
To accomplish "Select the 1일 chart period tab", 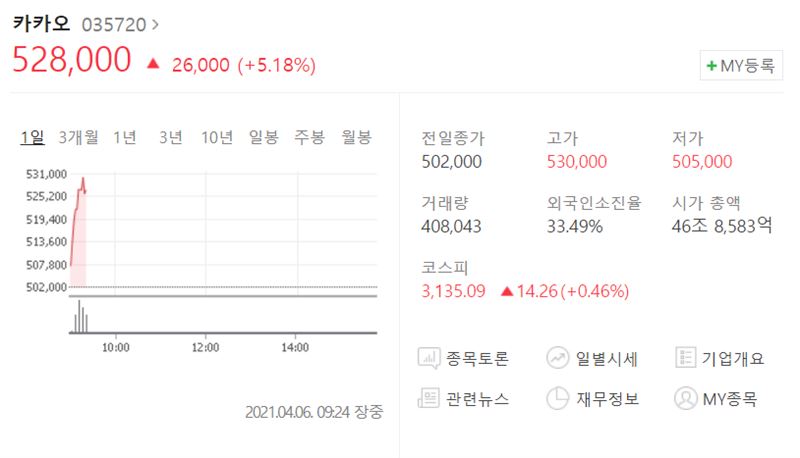I will pos(32,137).
